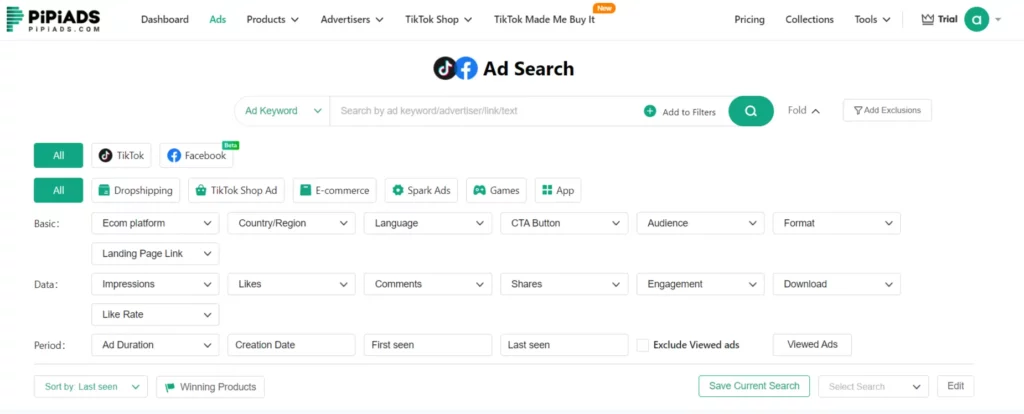Open the Impressions dropdown

coord(155,284)
